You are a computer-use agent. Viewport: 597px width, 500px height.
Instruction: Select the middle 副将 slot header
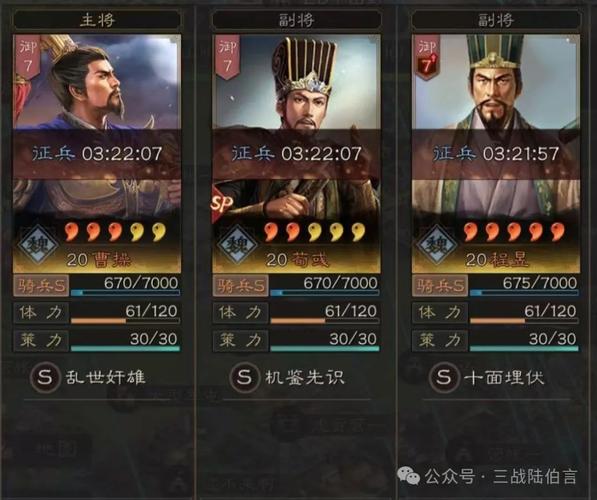tap(297, 20)
